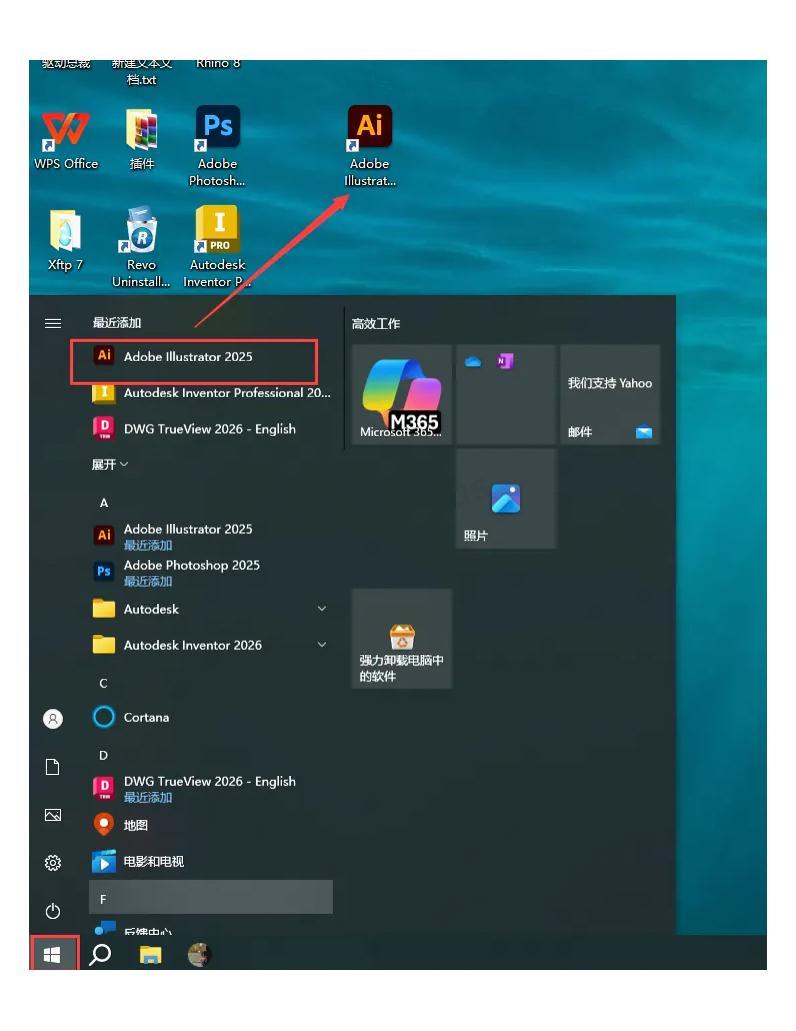Launch Adobe Photoshop desktop shortcut
Viewport: 796px width, 1031px height.
point(217,146)
